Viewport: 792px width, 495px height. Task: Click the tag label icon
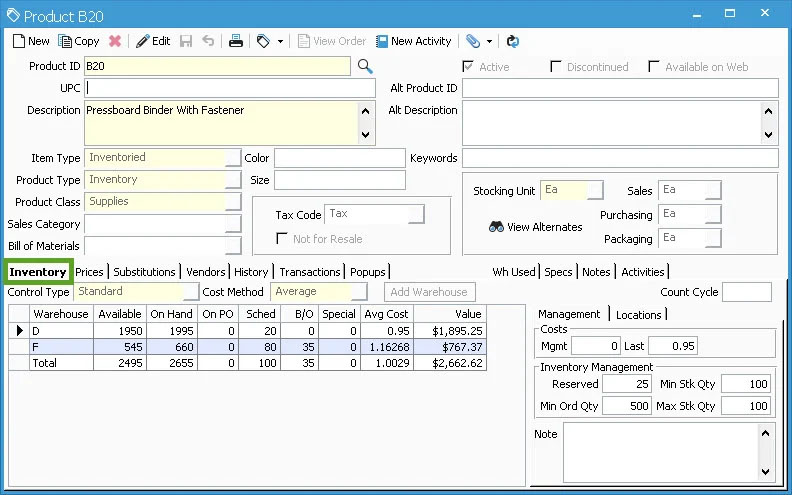[263, 41]
